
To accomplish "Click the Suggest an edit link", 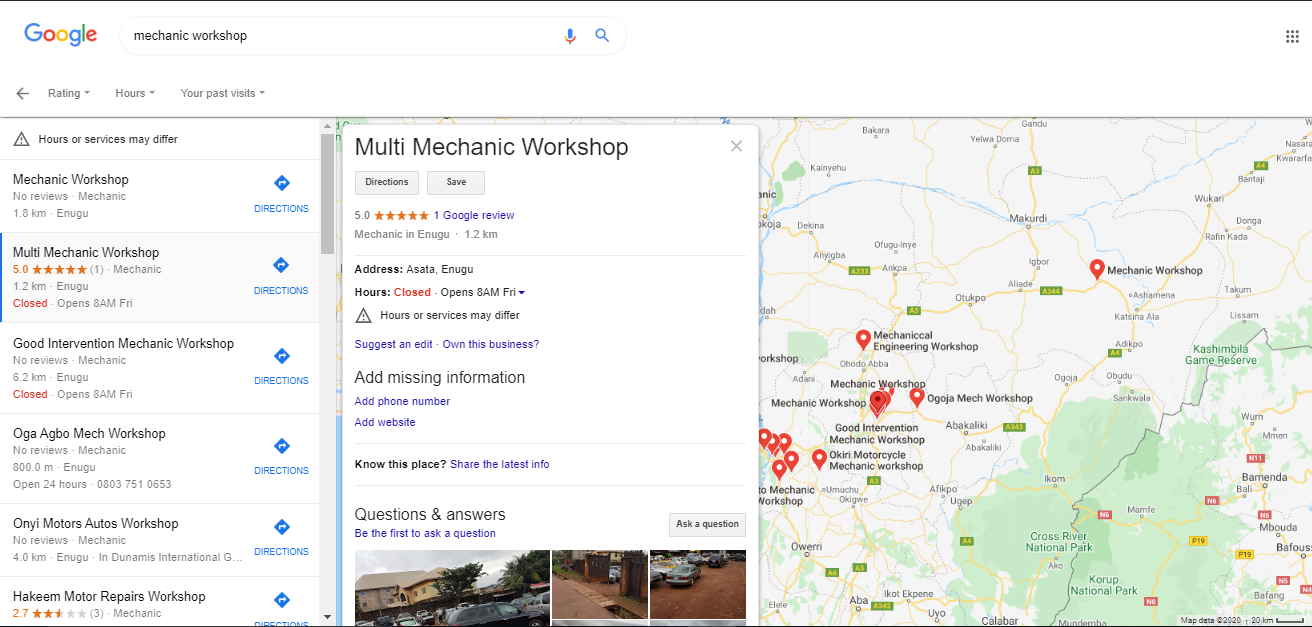I will pyautogui.click(x=394, y=344).
